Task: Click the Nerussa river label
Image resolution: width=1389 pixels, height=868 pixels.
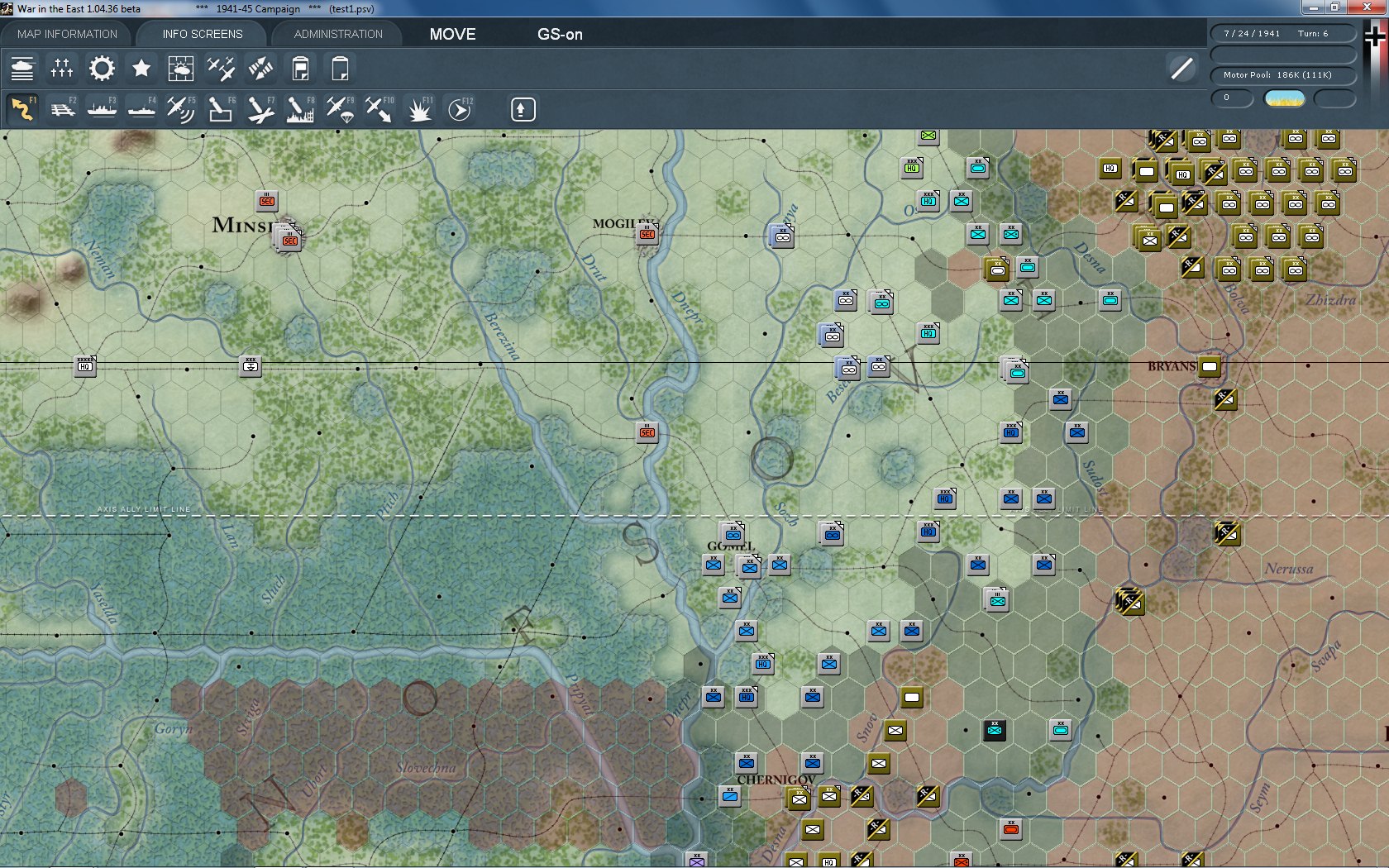Action: click(x=1289, y=569)
